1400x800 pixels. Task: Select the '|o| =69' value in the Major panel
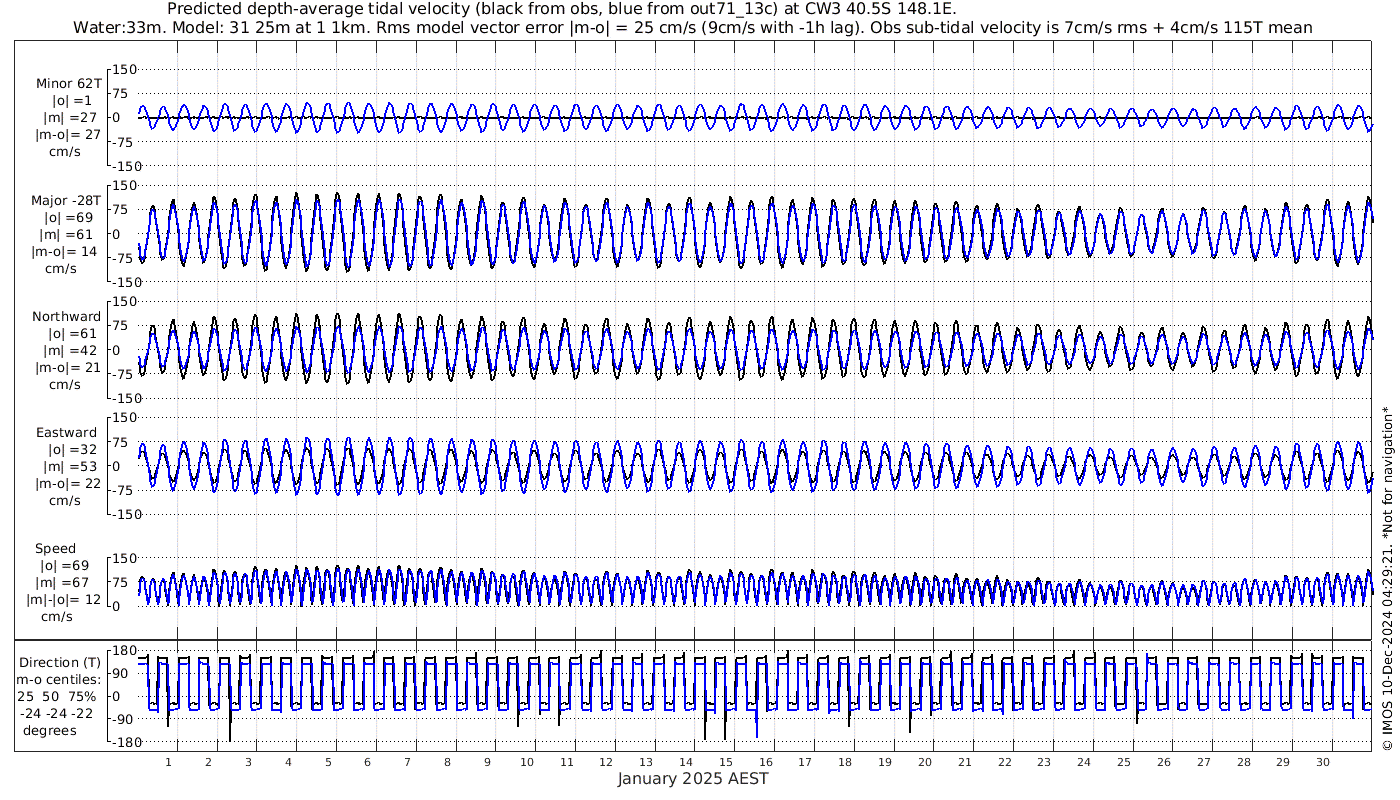coord(68,217)
